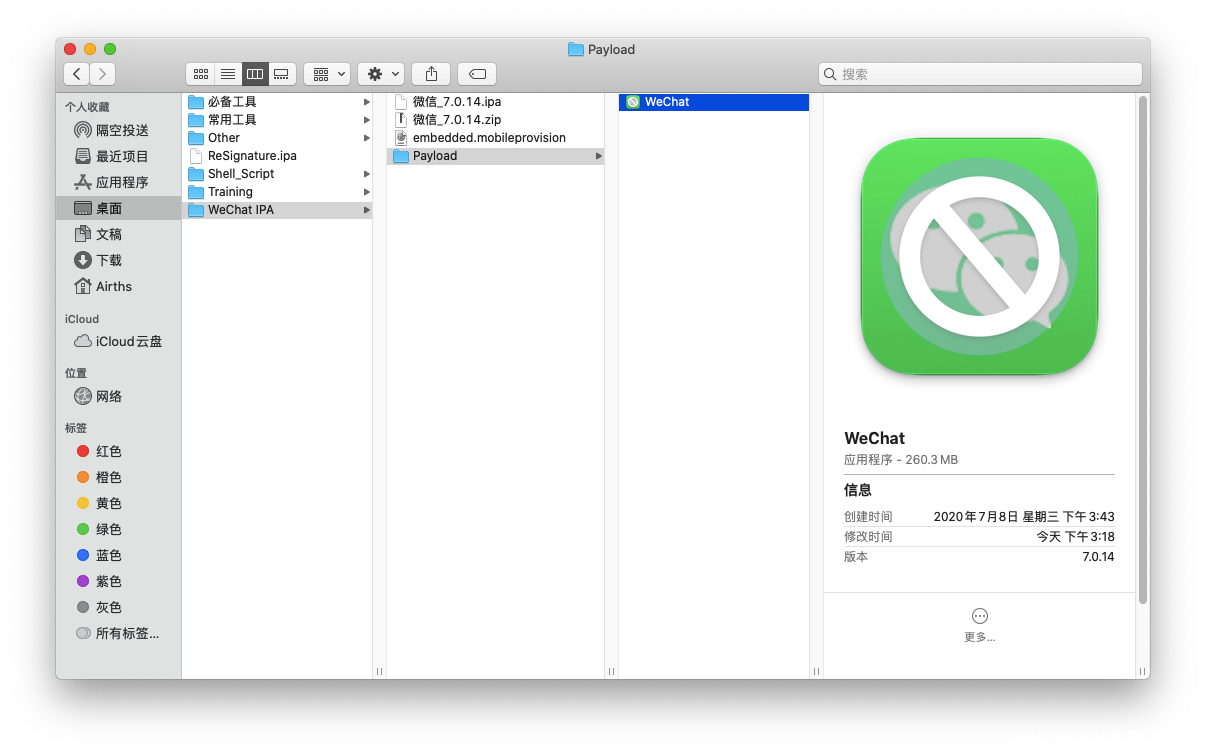The height and width of the screenshot is (753, 1206).
Task: Open 隔空投送 AirDrop in sidebar
Action: [x=119, y=130]
